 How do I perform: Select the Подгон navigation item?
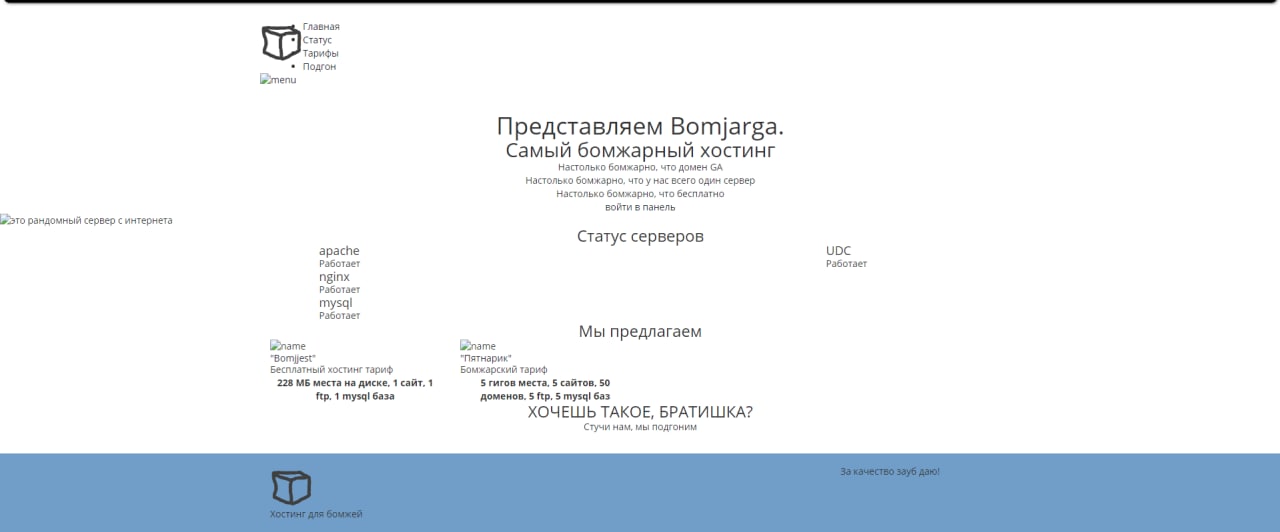click(319, 66)
